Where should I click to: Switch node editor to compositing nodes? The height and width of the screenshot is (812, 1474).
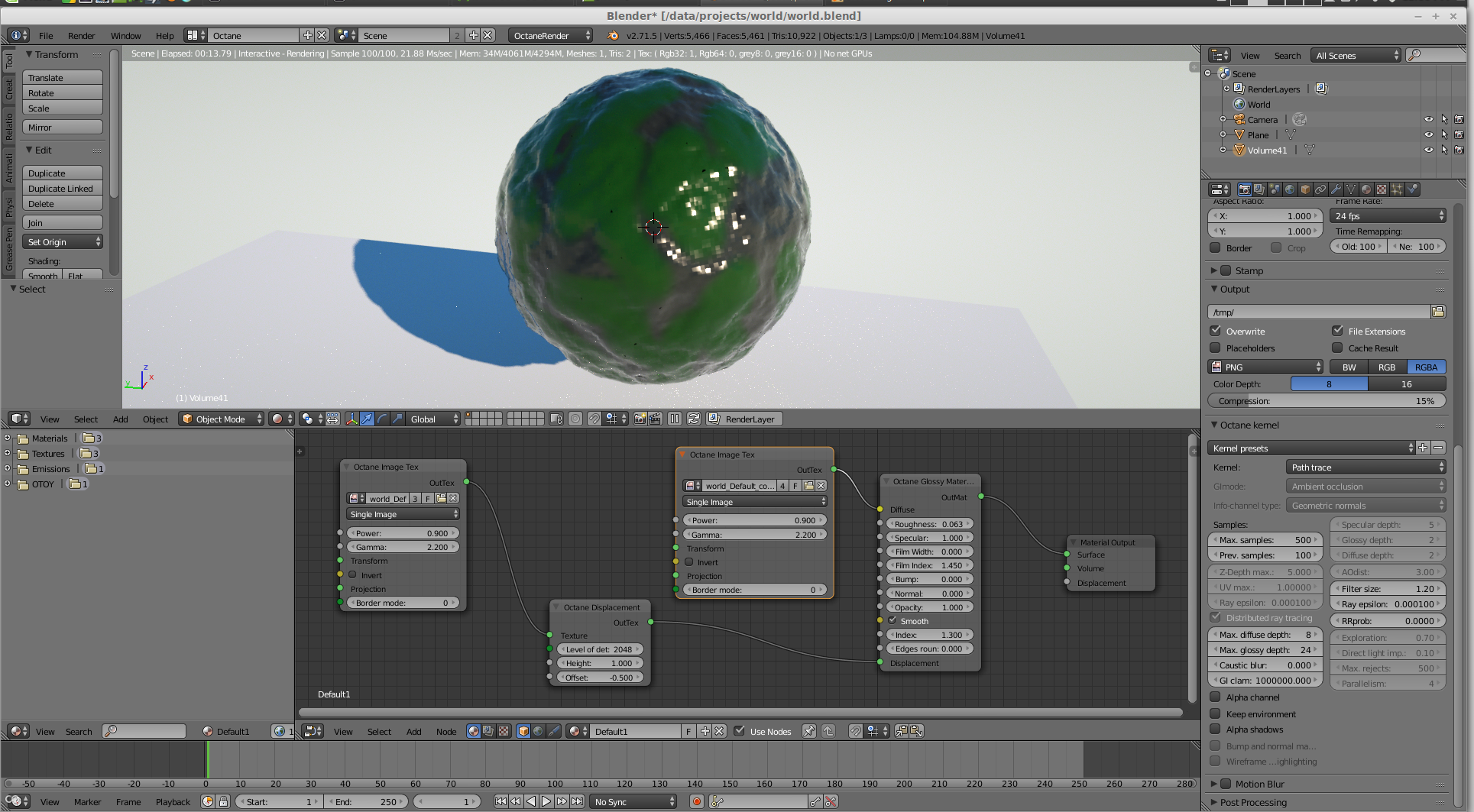pyautogui.click(x=488, y=731)
